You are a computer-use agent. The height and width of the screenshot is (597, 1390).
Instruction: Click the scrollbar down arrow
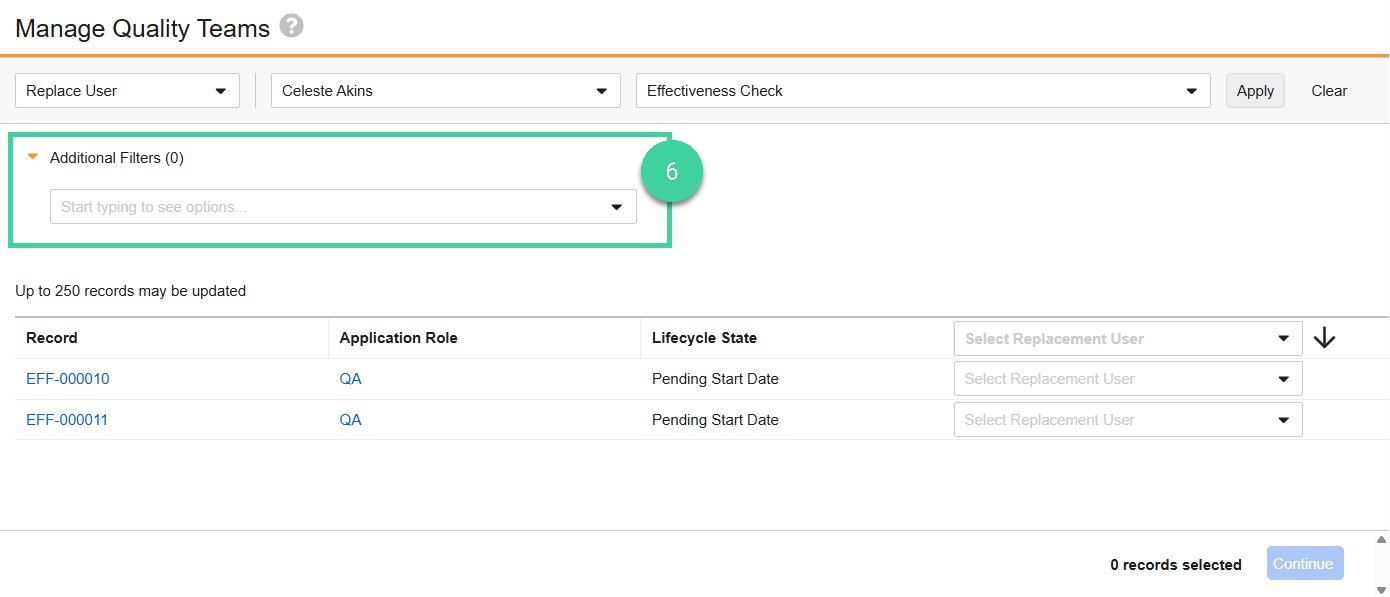pos(1381,588)
